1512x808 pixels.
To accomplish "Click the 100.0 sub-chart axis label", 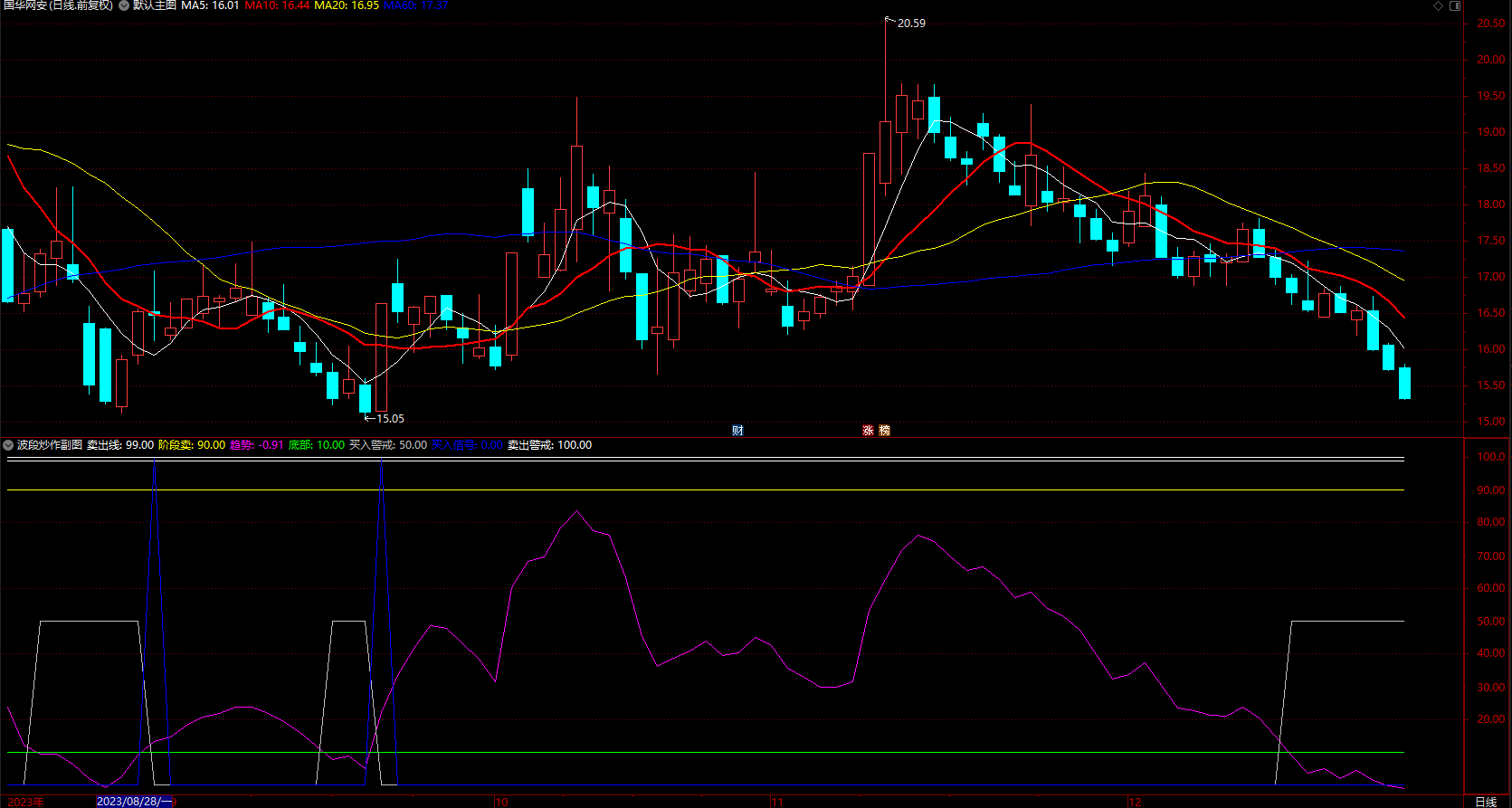I will (x=1491, y=457).
